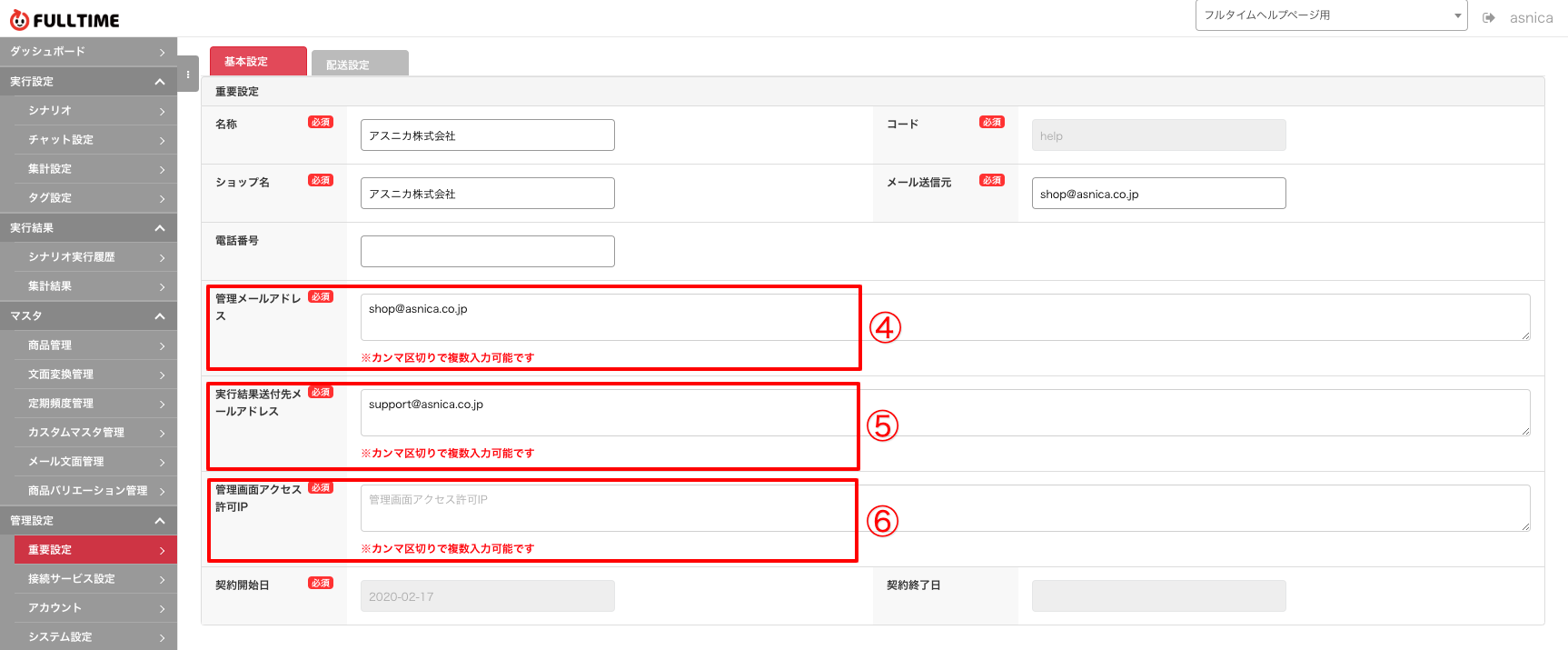Open the シナリオ menu item

(x=95, y=111)
